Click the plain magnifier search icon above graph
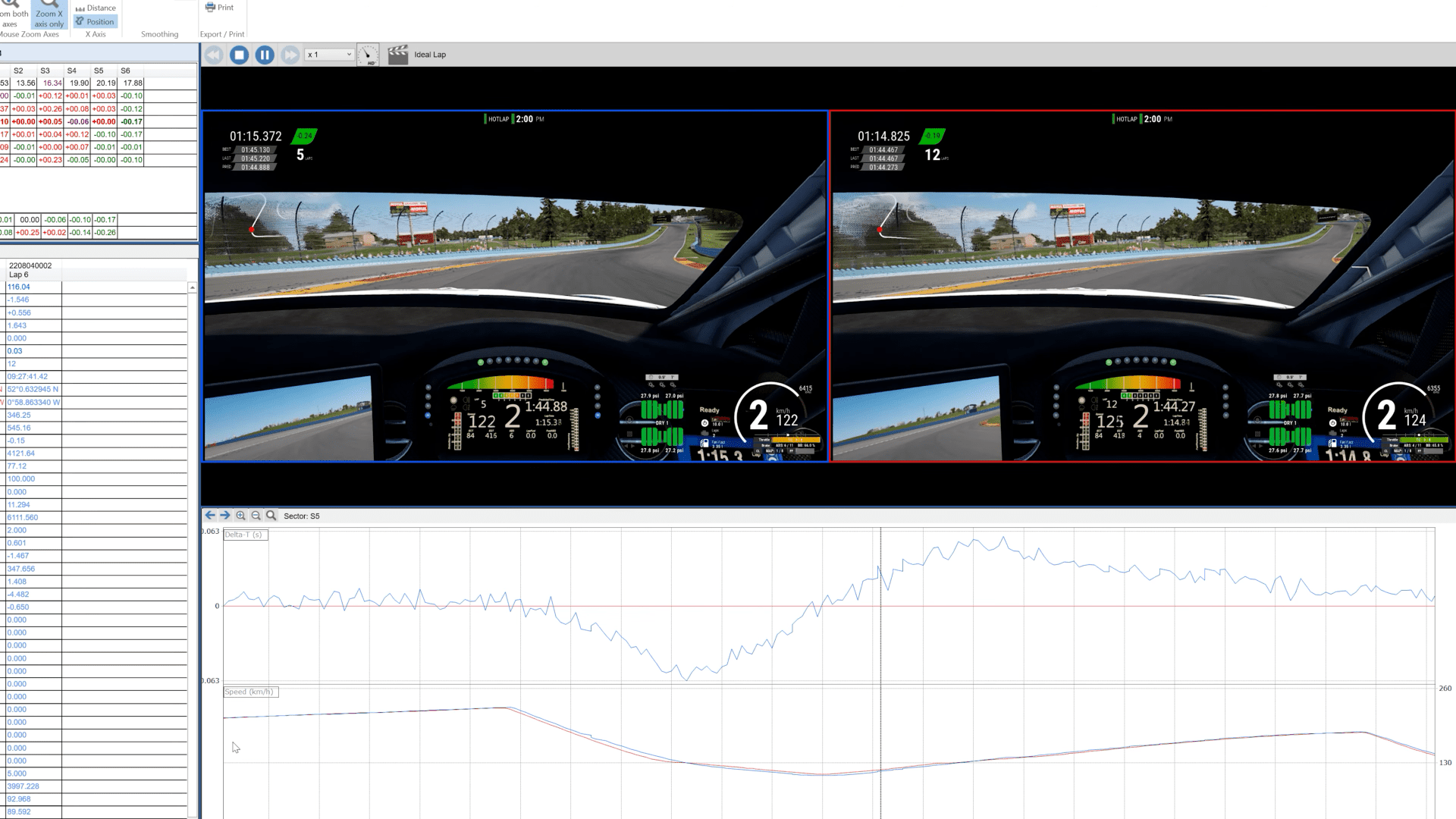Screen dimensions: 1456x819 click(271, 515)
